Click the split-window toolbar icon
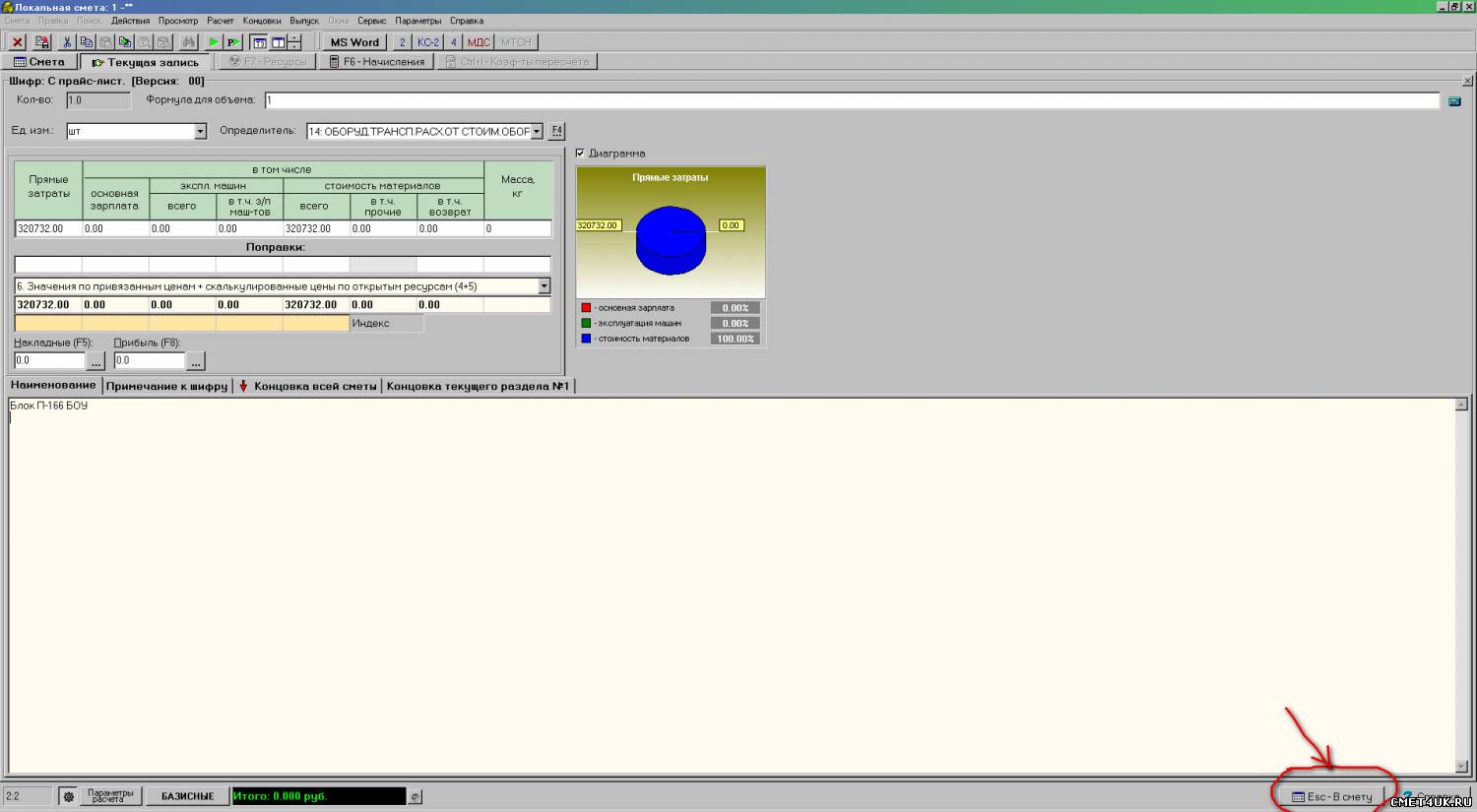 279,42
